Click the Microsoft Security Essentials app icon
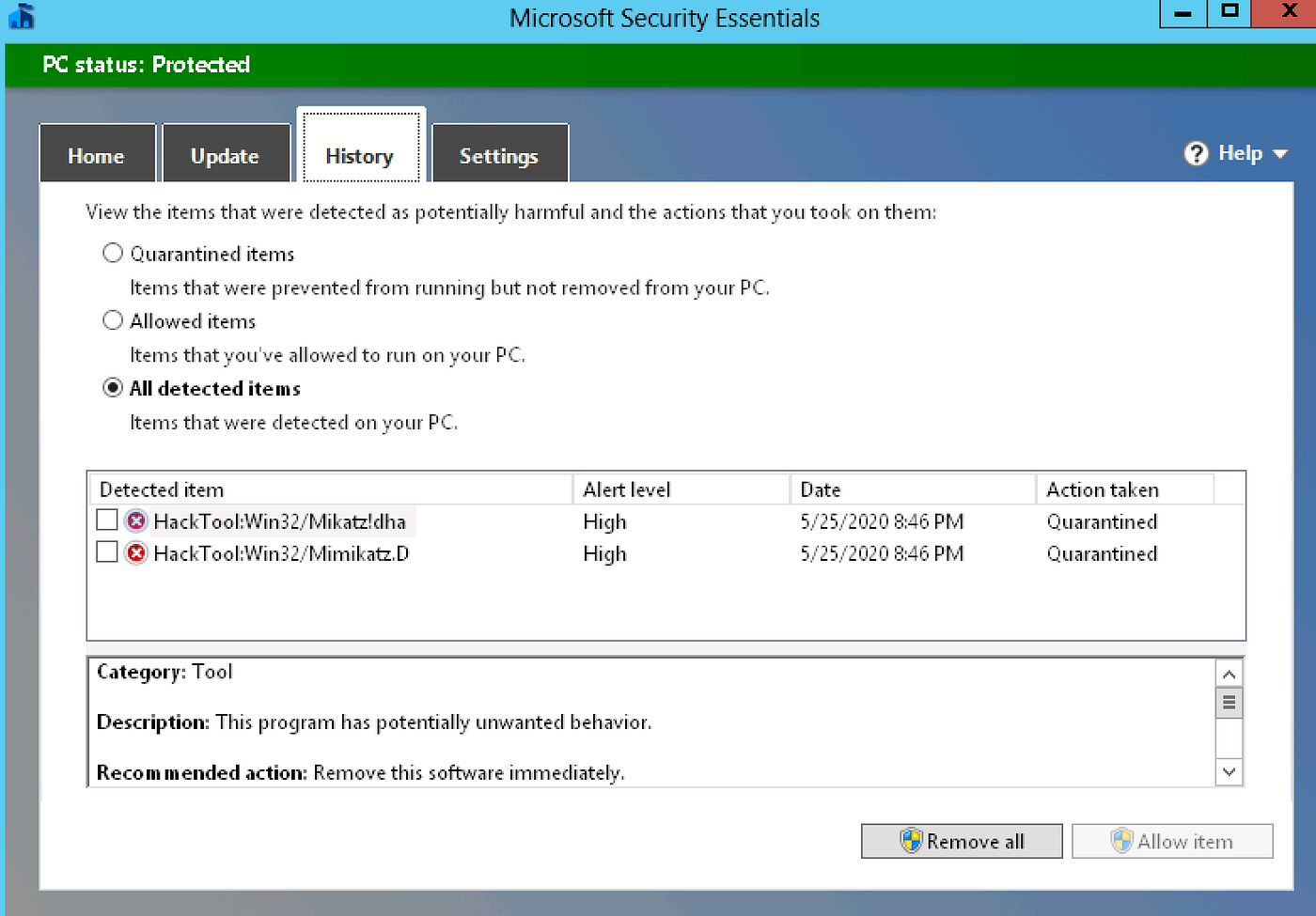 (x=22, y=16)
